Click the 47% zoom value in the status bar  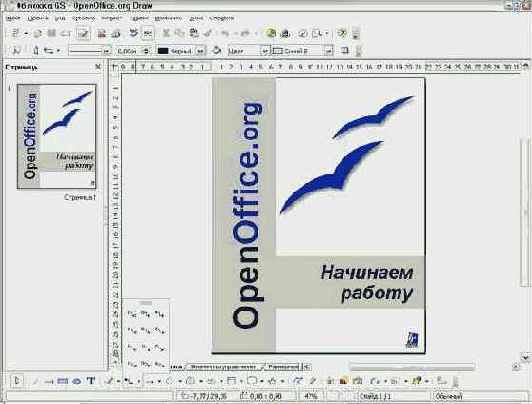pyautogui.click(x=311, y=396)
